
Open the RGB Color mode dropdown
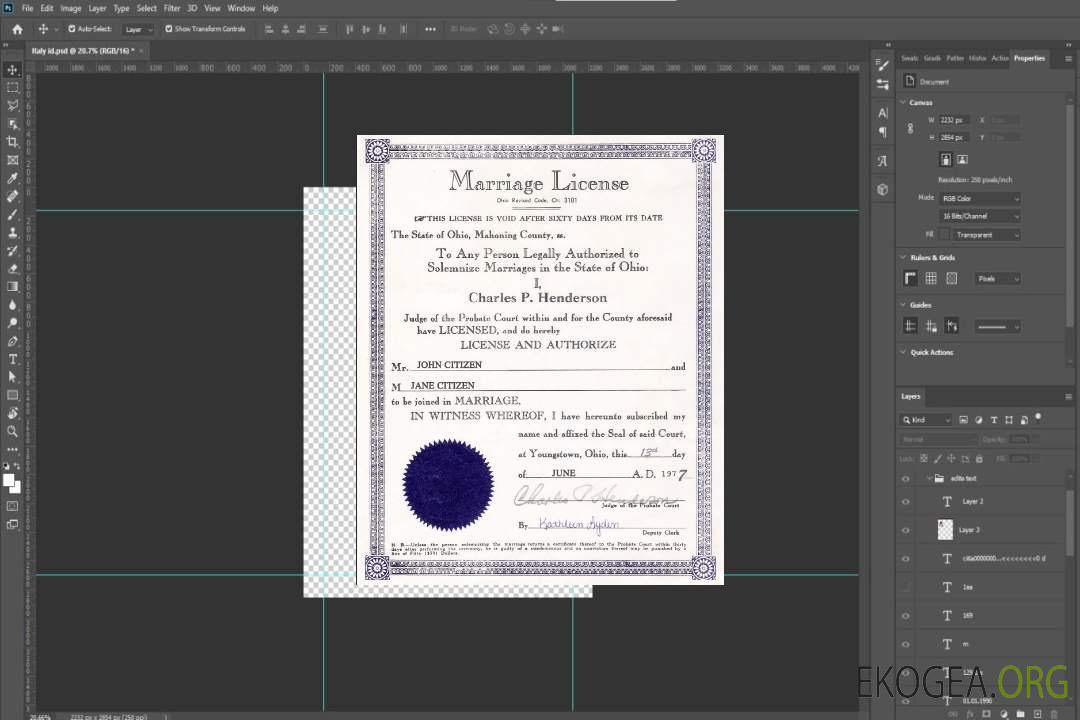click(979, 198)
